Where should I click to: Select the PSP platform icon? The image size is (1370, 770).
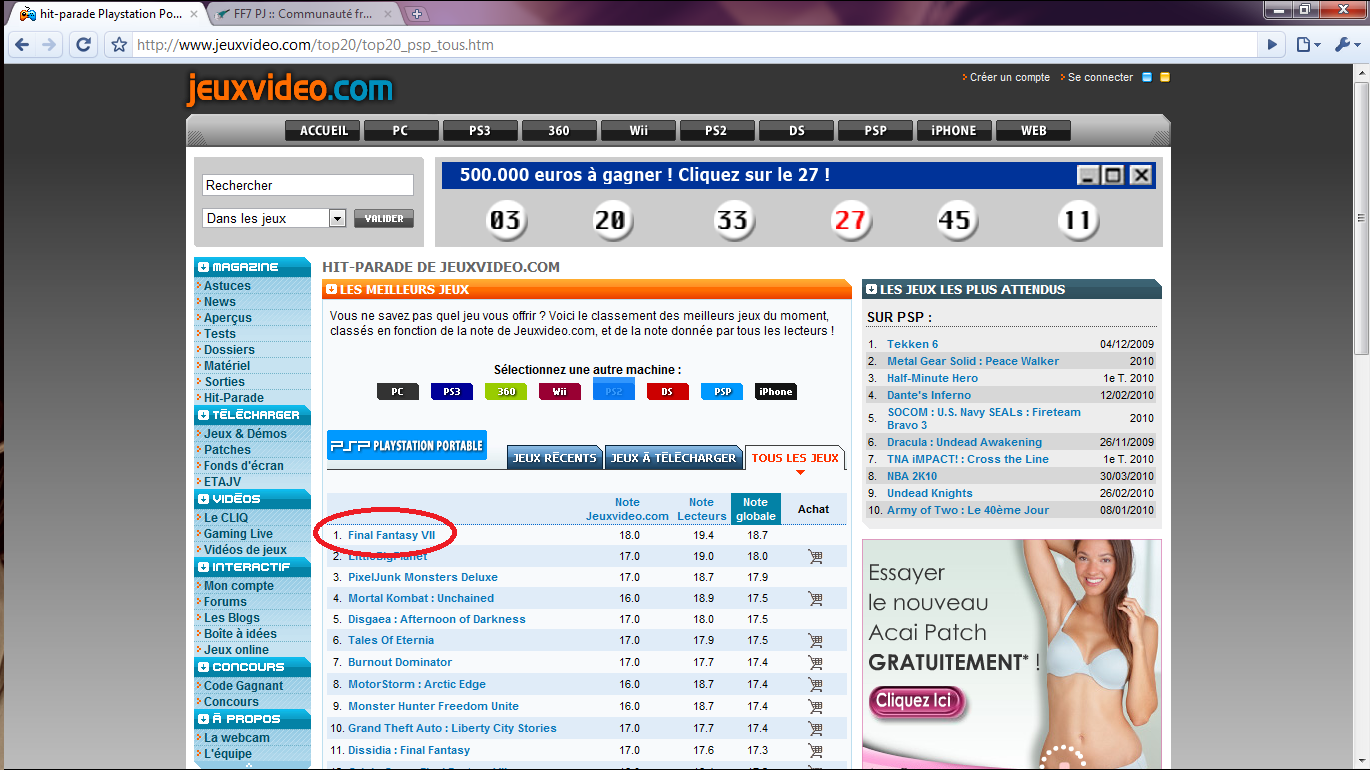722,392
